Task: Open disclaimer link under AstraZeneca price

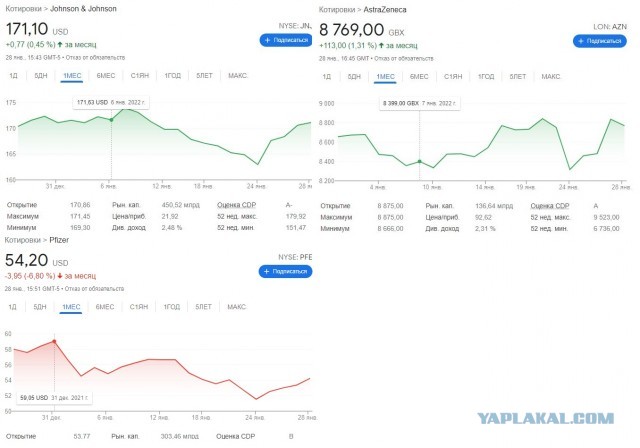Action: 404,58
